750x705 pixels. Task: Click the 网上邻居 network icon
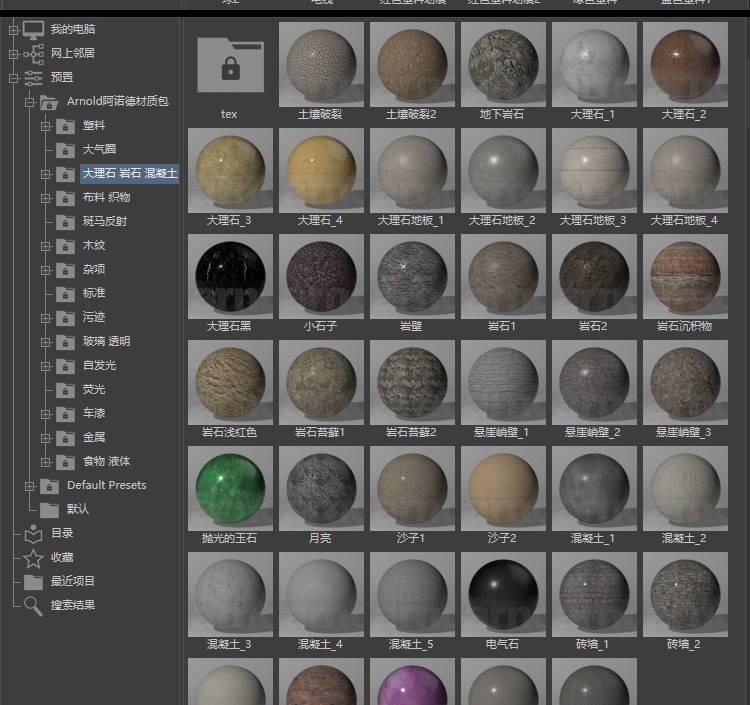coord(33,54)
